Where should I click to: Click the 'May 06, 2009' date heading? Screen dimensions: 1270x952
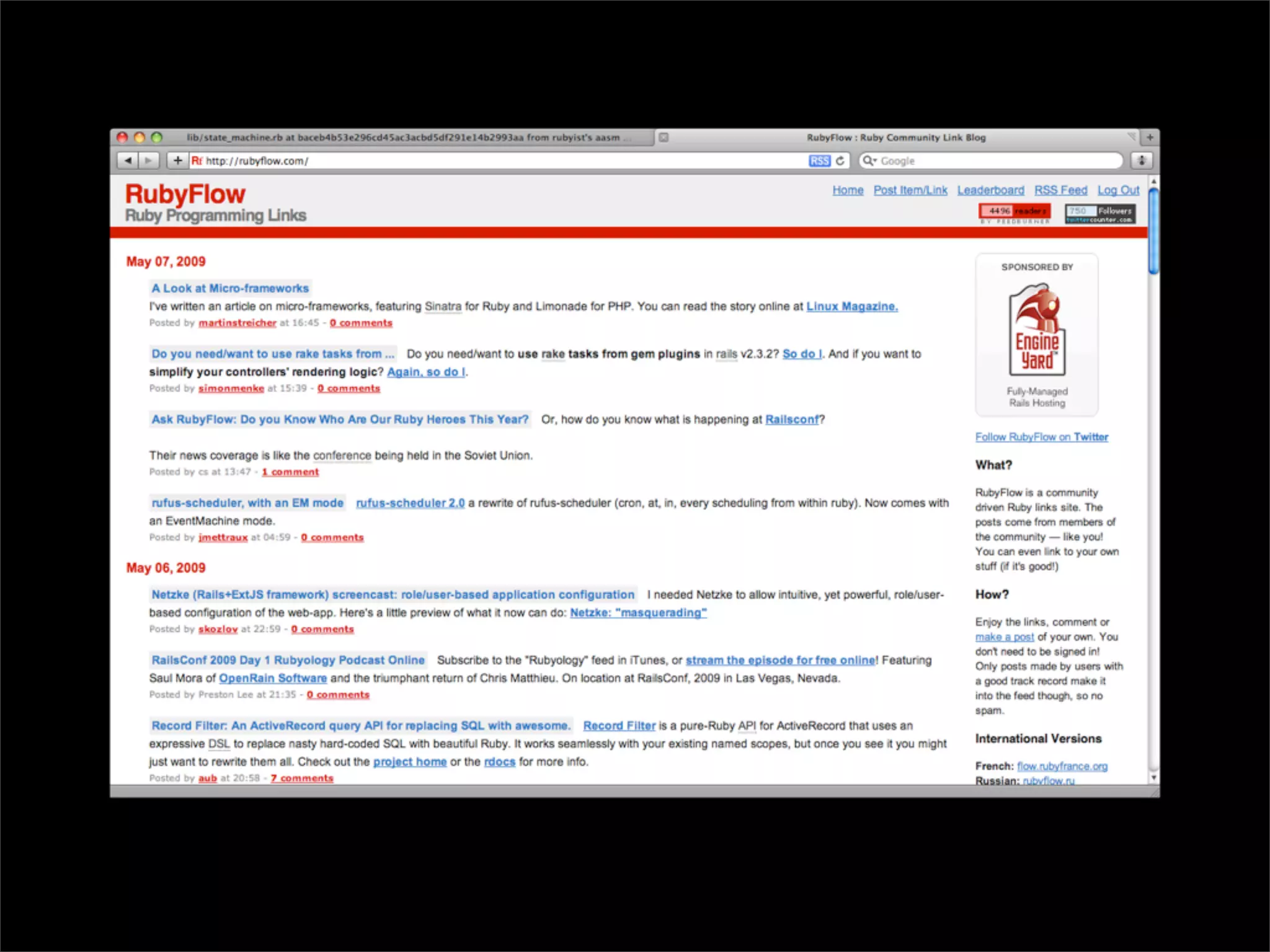[x=166, y=568]
